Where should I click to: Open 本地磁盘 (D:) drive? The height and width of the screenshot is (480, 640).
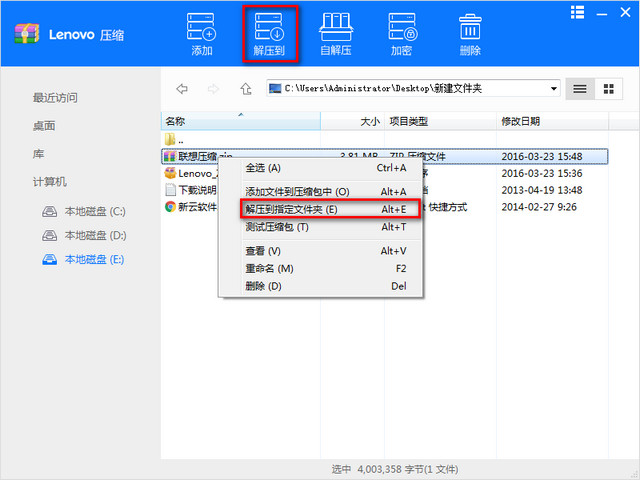[x=96, y=236]
